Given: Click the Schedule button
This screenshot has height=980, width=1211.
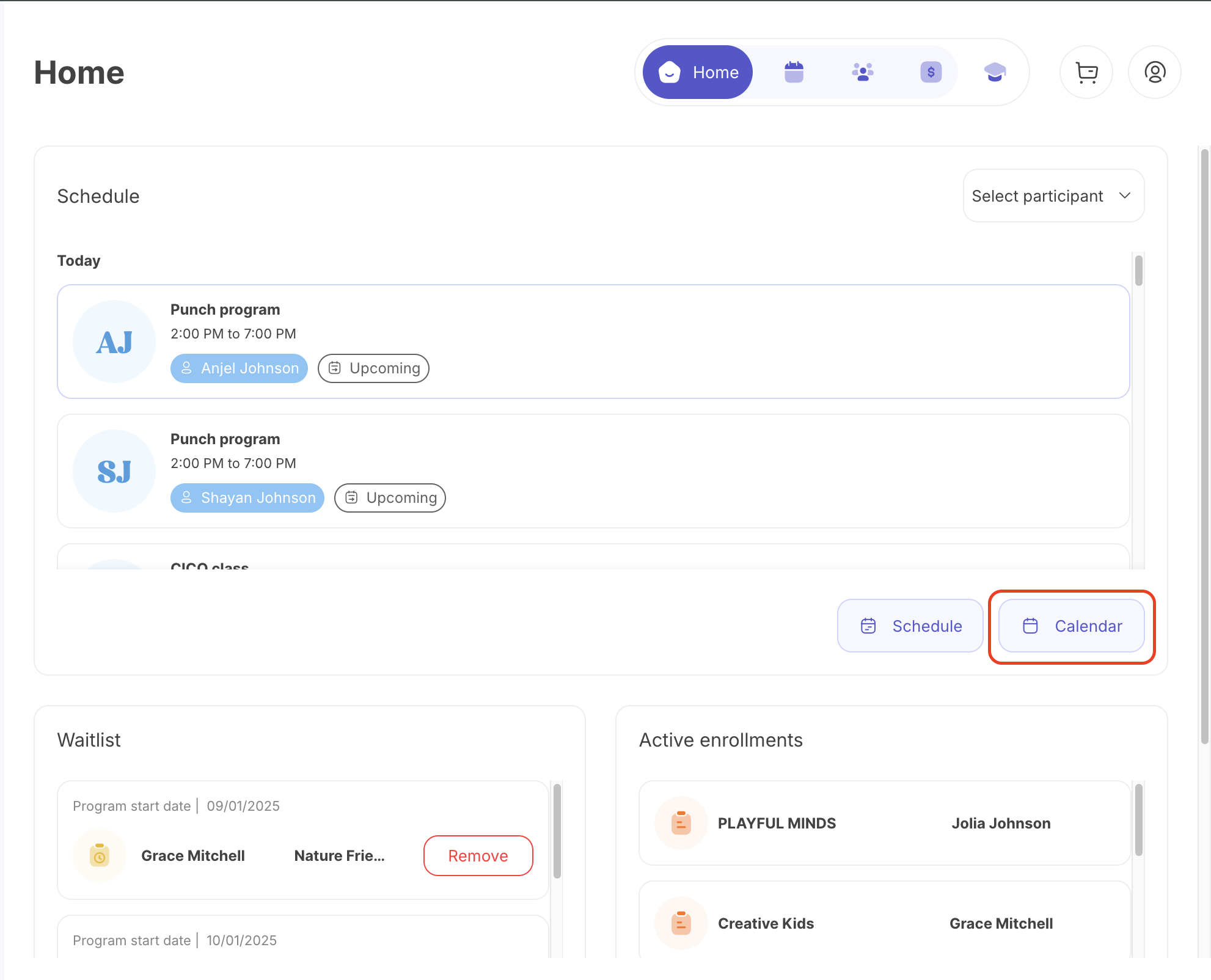Looking at the screenshot, I should point(910,626).
